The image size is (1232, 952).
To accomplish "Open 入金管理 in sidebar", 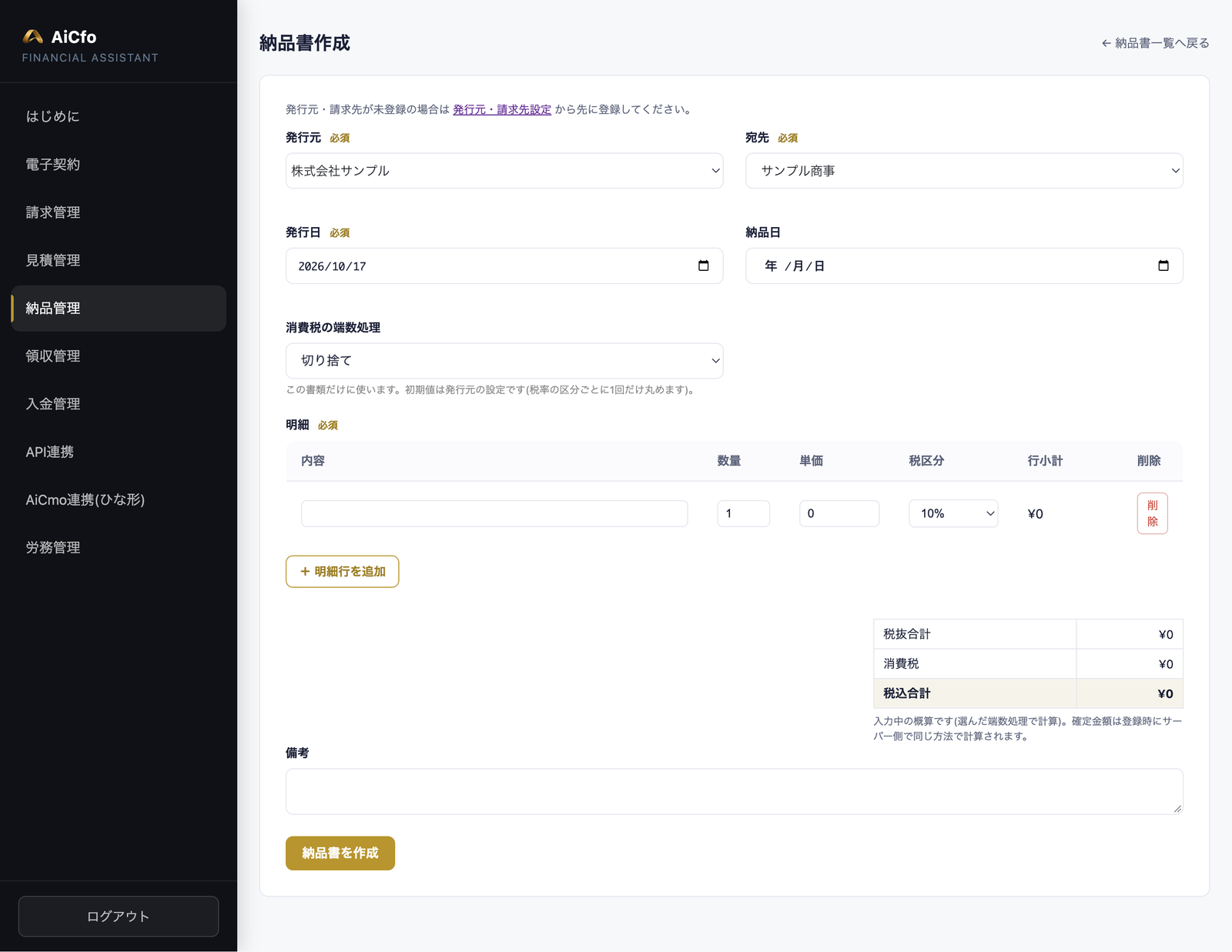I will coord(119,404).
